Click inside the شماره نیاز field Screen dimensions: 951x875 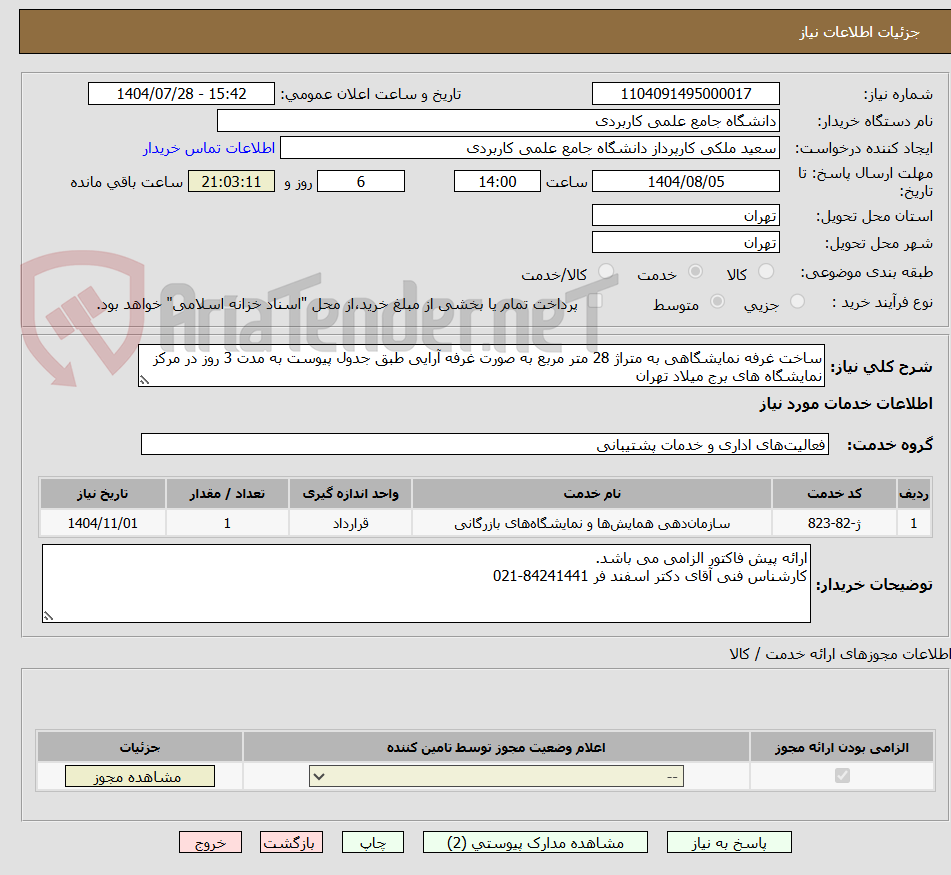pyautogui.click(x=686, y=93)
